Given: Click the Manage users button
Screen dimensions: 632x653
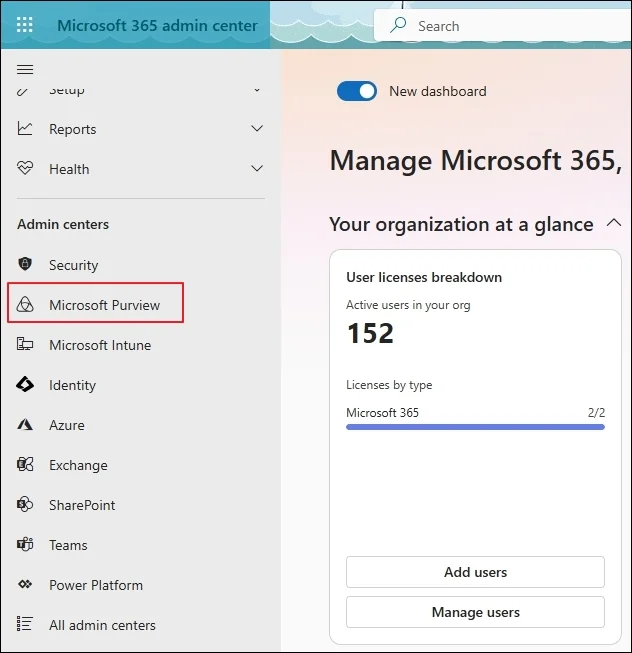Looking at the screenshot, I should (x=475, y=612).
